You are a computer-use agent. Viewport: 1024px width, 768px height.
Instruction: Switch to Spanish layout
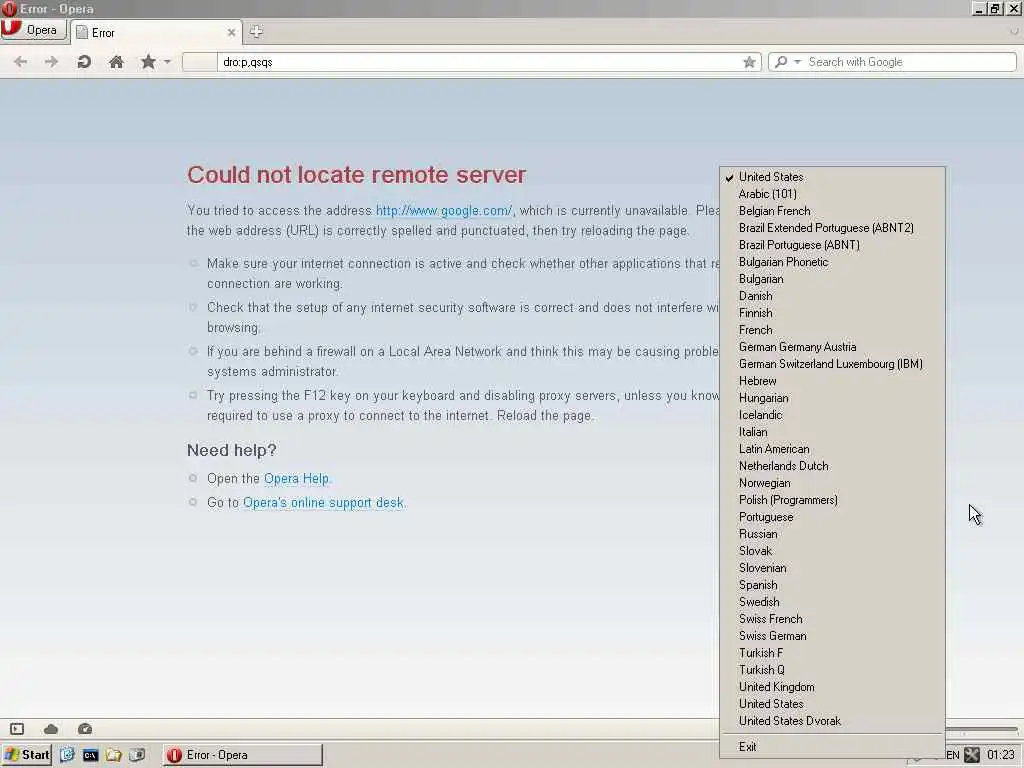[x=833, y=584]
